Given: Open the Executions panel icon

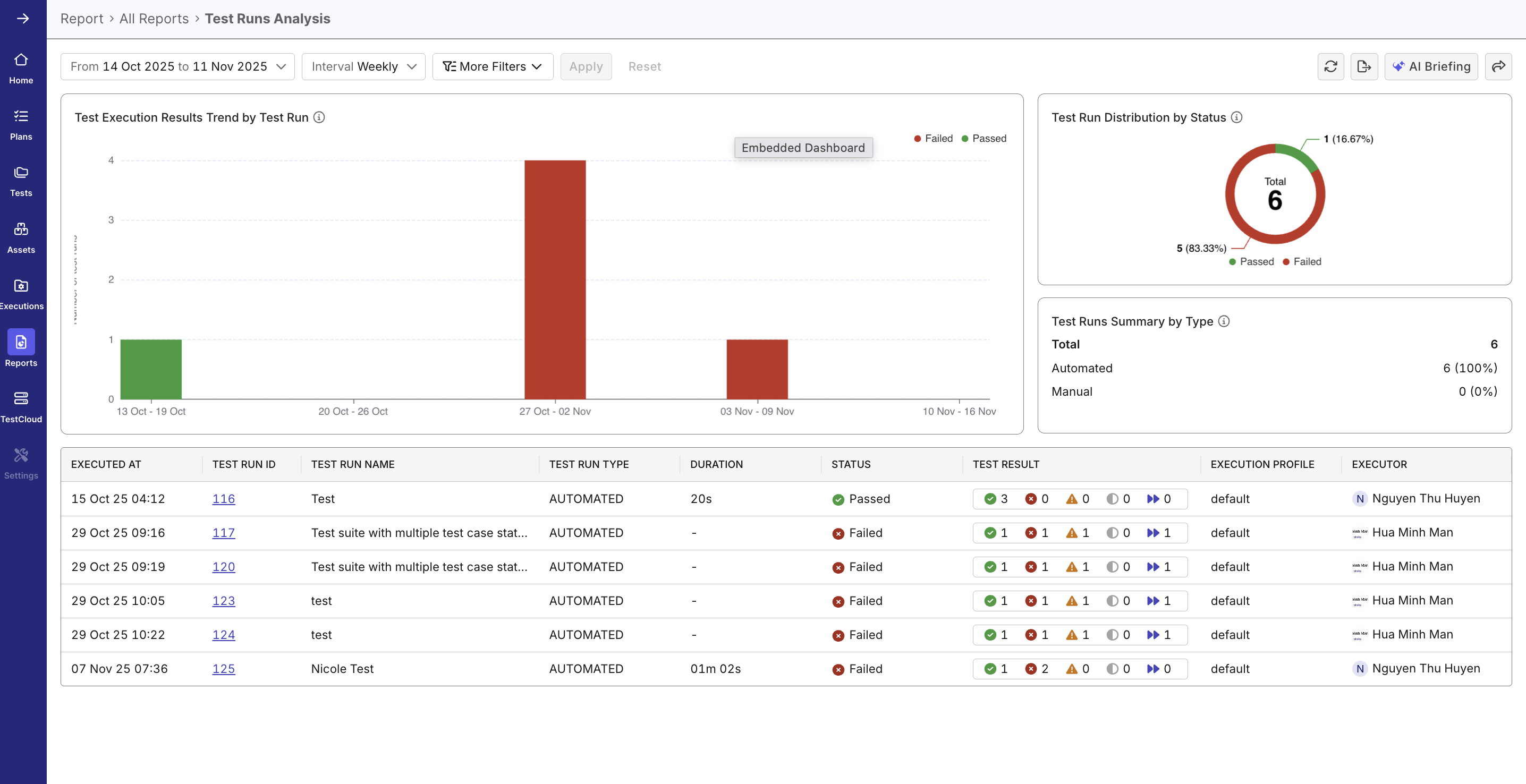Looking at the screenshot, I should (21, 293).
